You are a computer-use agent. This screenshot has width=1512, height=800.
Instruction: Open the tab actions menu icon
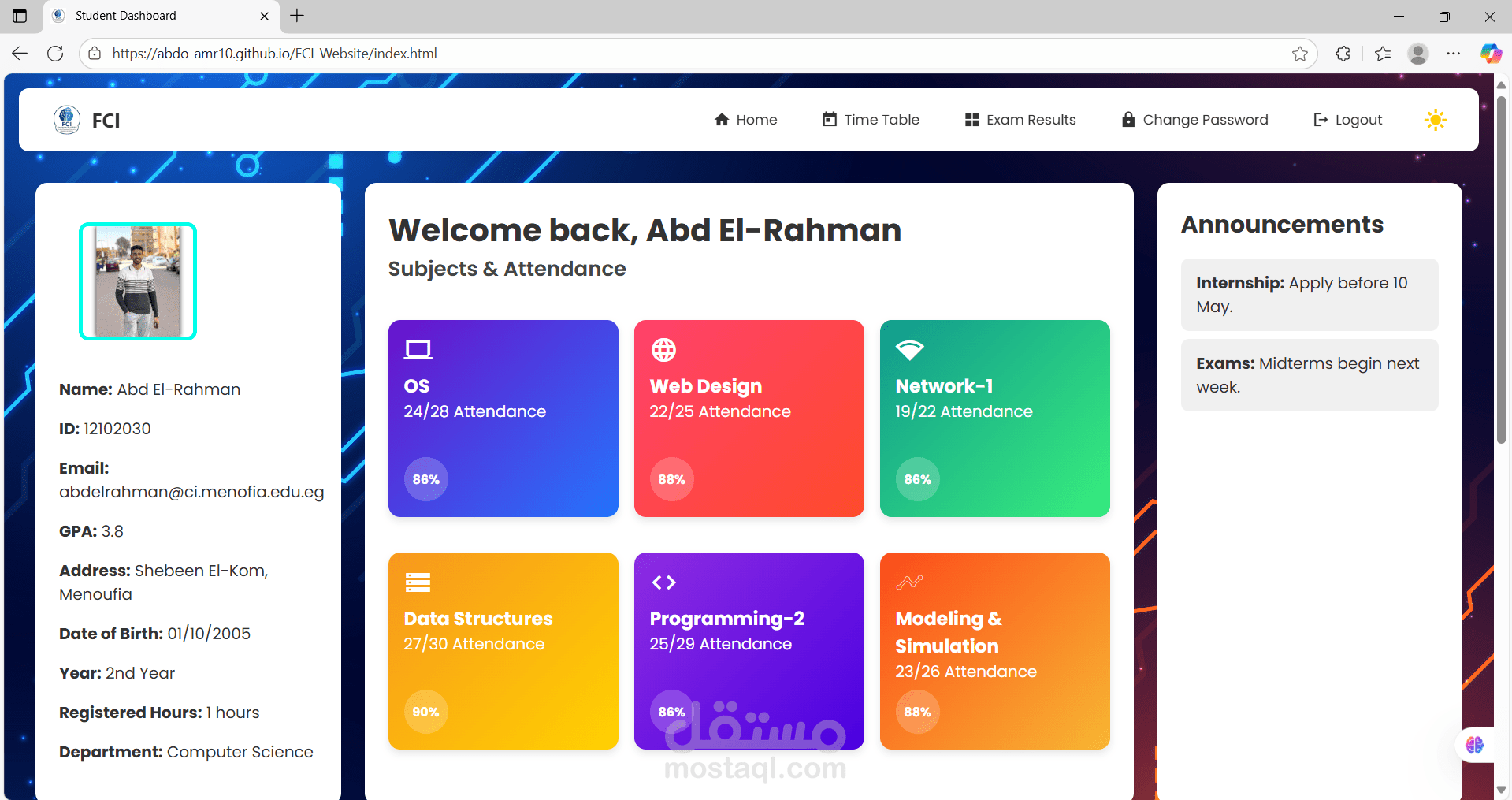coord(20,16)
